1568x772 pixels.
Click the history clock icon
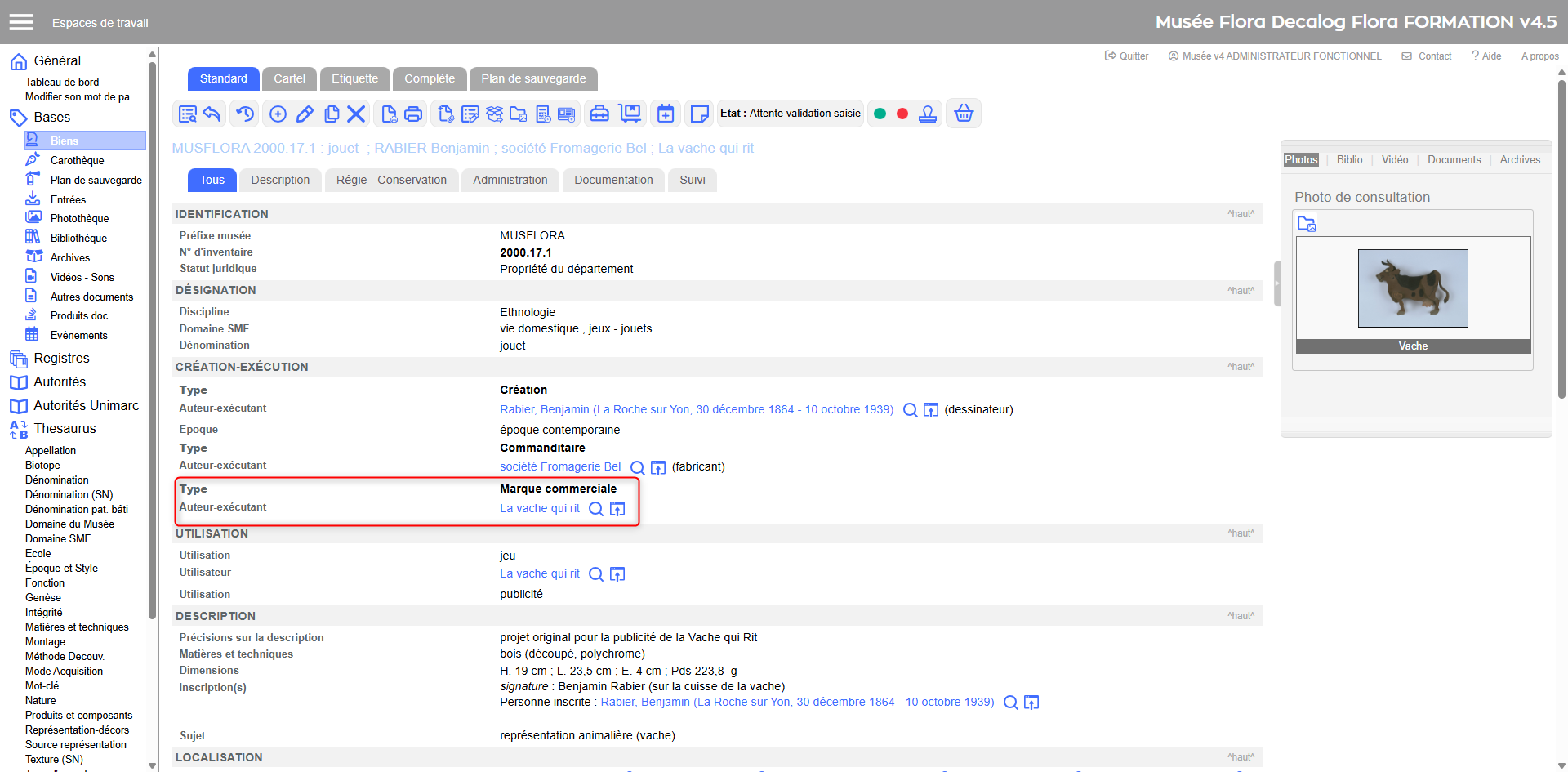pyautogui.click(x=245, y=114)
